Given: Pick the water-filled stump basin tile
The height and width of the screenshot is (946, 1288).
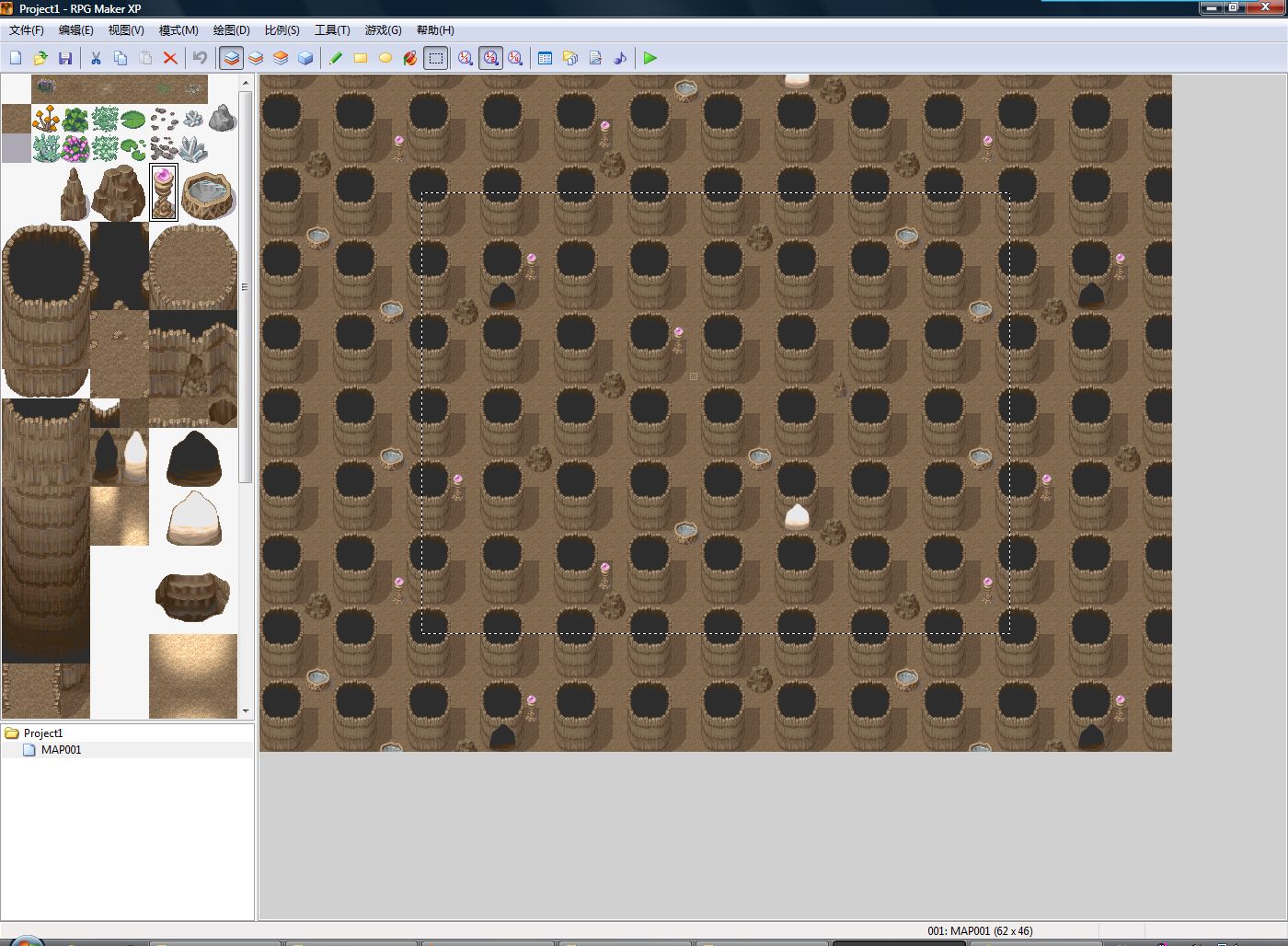Looking at the screenshot, I should click(208, 195).
